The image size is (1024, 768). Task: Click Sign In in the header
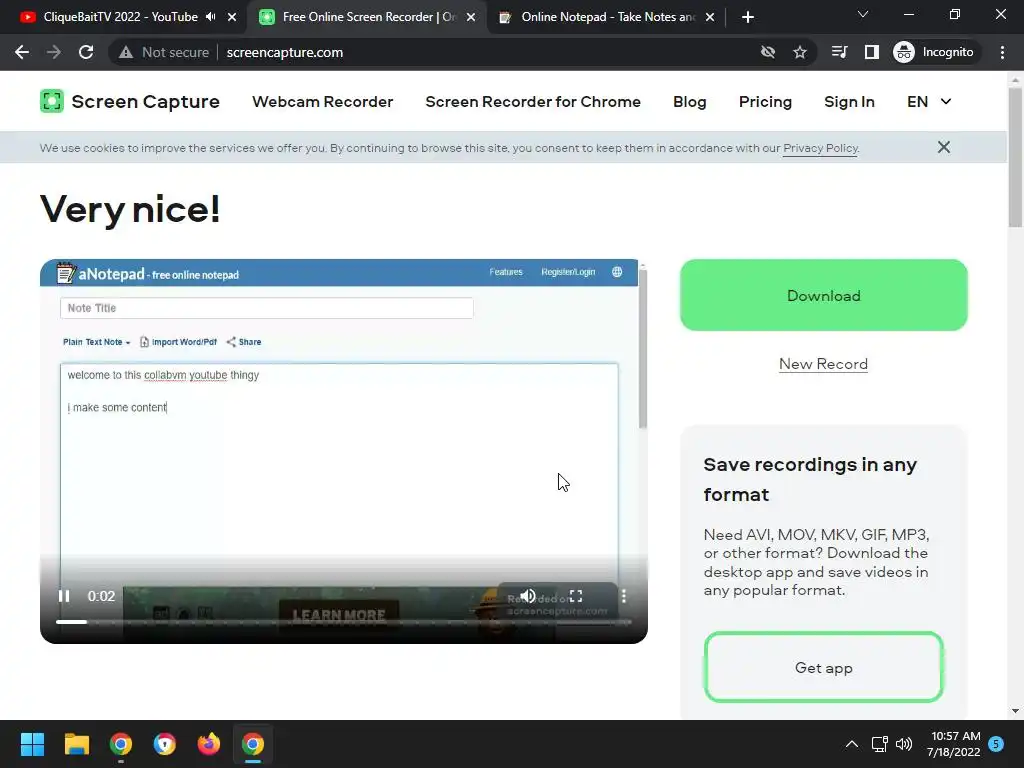click(x=849, y=101)
